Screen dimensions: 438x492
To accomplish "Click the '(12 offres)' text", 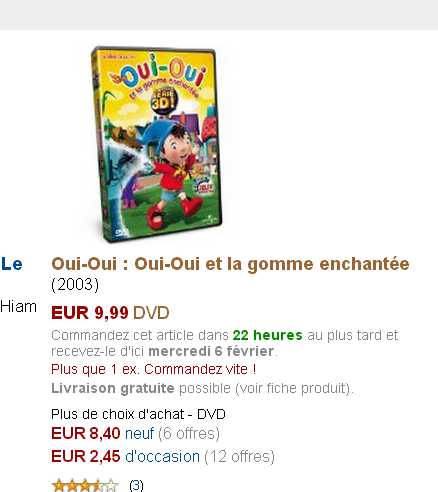I will (239, 456).
